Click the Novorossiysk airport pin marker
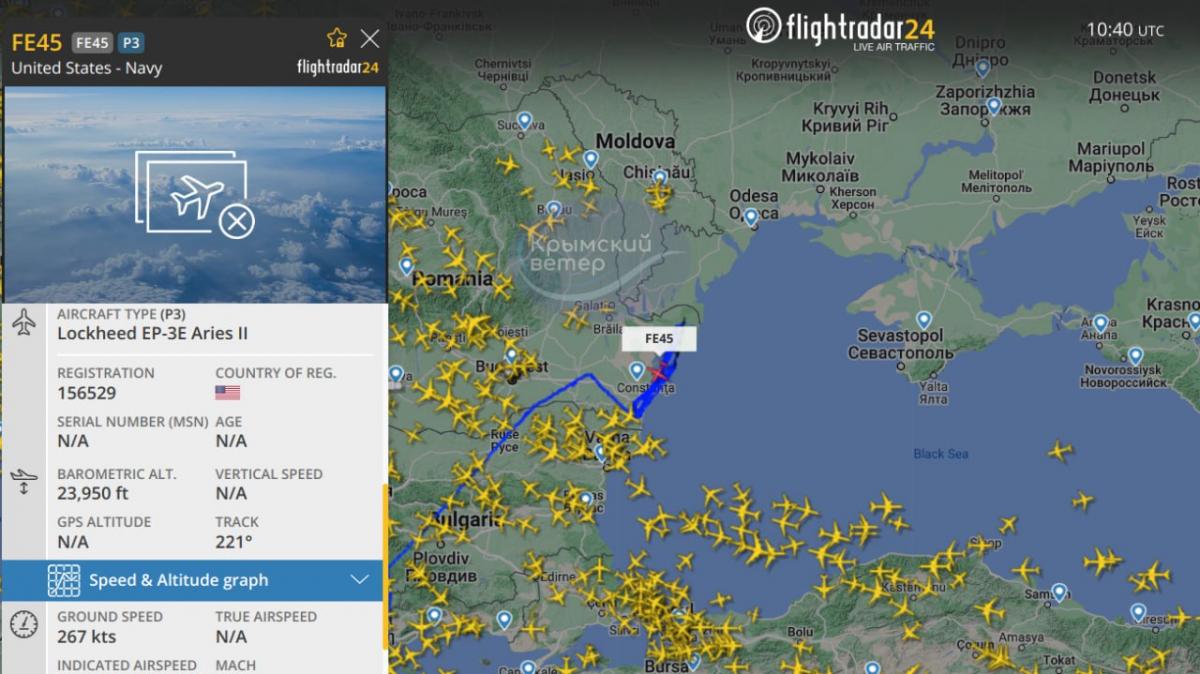1200x674 pixels. click(1135, 356)
